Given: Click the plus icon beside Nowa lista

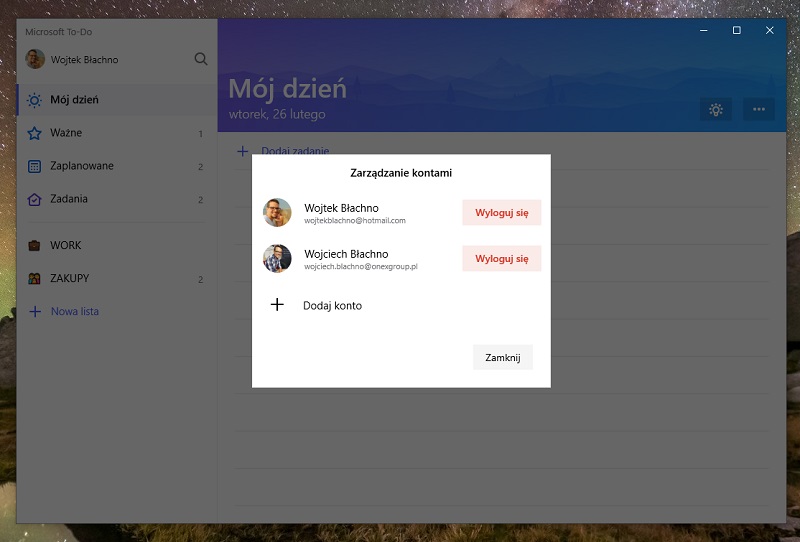Looking at the screenshot, I should [x=35, y=311].
